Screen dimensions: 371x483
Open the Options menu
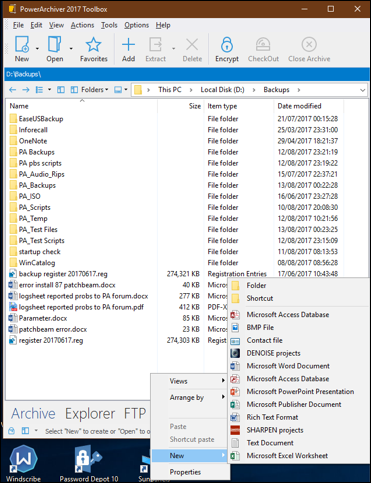click(x=136, y=25)
